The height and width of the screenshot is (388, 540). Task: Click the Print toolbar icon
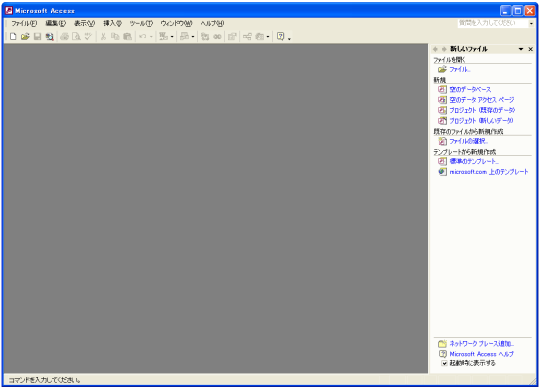tap(64, 36)
